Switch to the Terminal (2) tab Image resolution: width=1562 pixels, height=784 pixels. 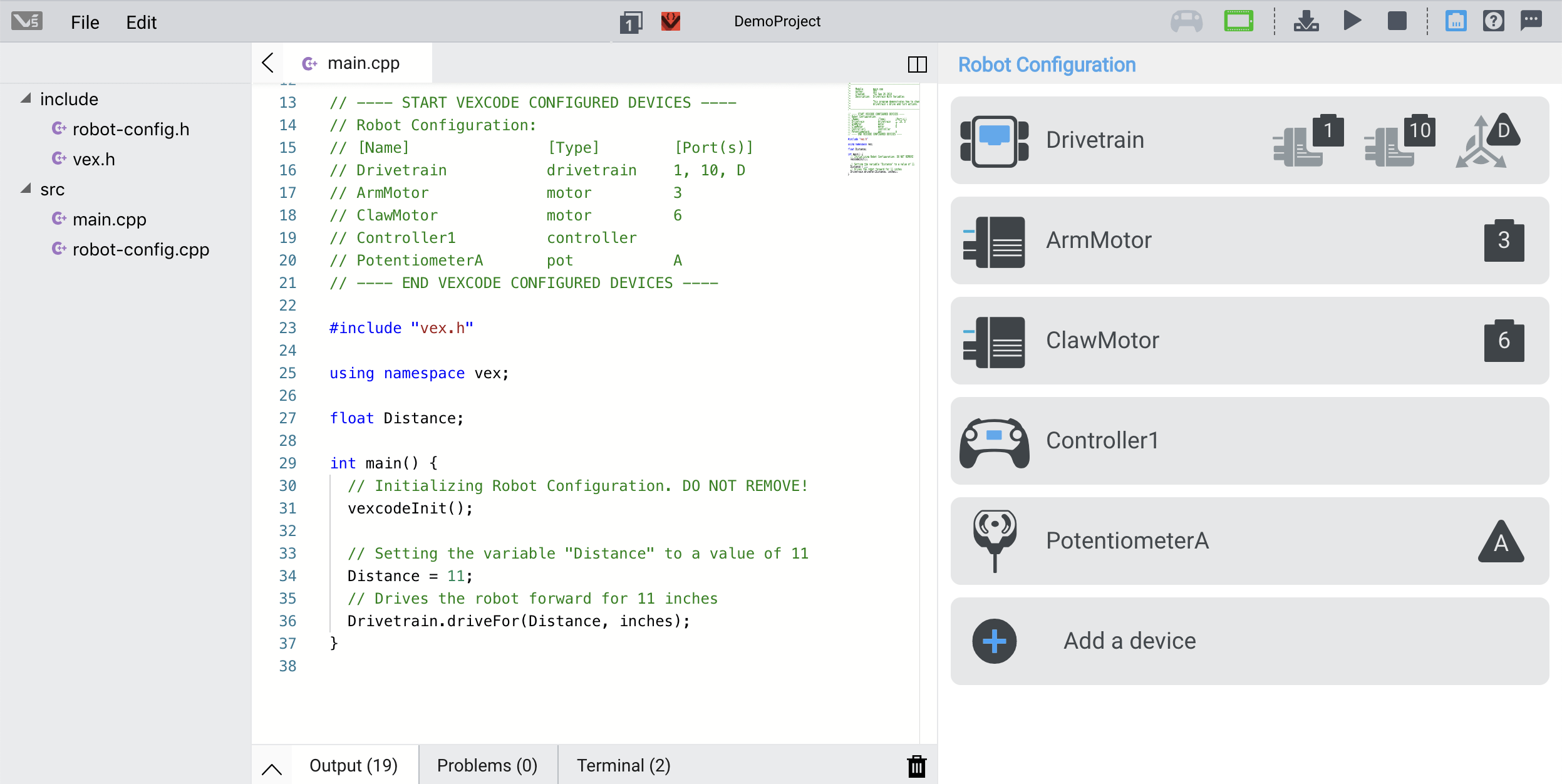tap(624, 765)
